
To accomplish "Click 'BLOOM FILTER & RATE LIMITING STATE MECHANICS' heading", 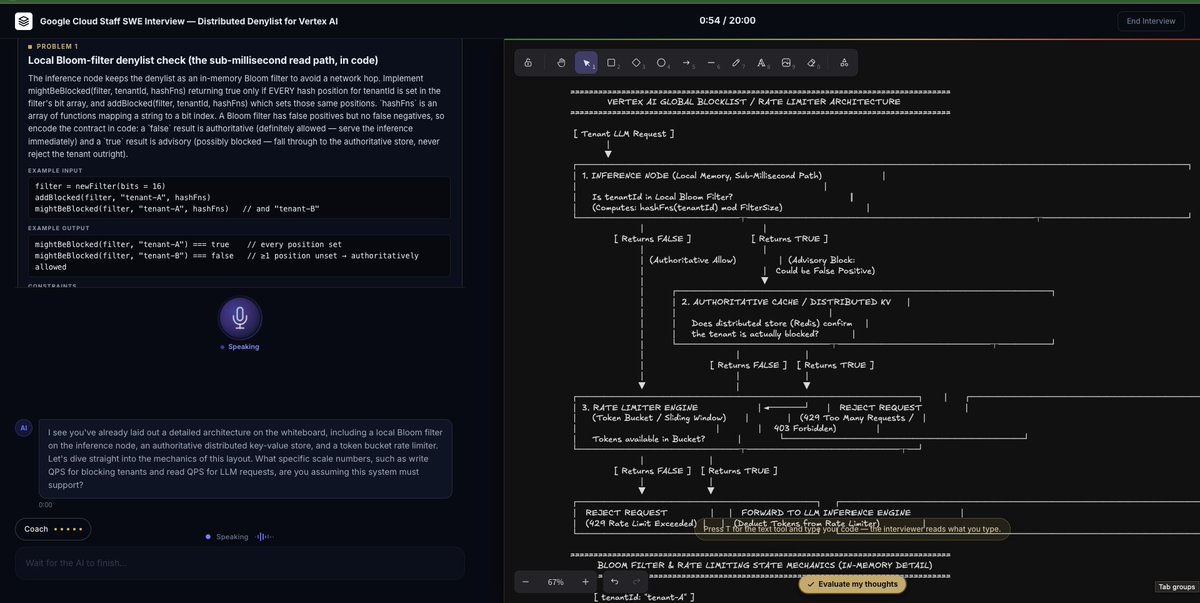I will [764, 565].
